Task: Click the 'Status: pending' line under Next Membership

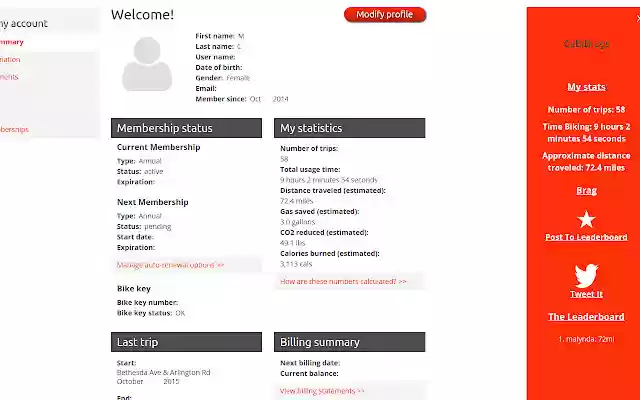Action: [x=144, y=227]
